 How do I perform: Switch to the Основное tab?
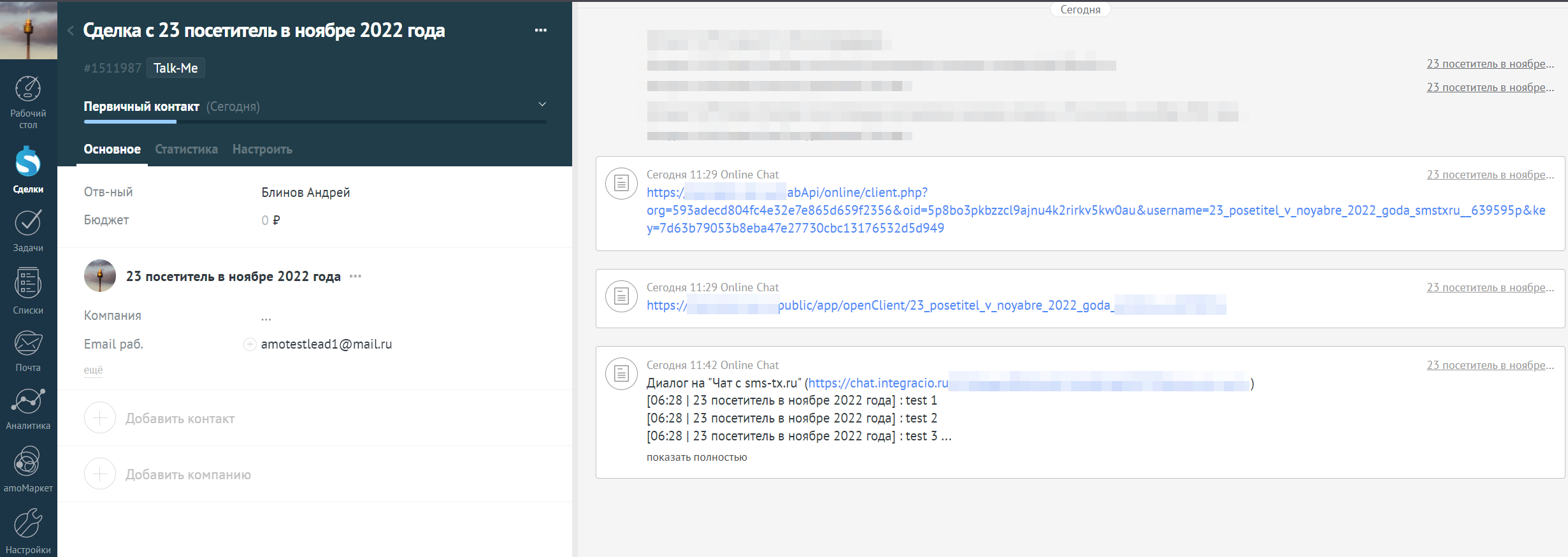tap(112, 149)
